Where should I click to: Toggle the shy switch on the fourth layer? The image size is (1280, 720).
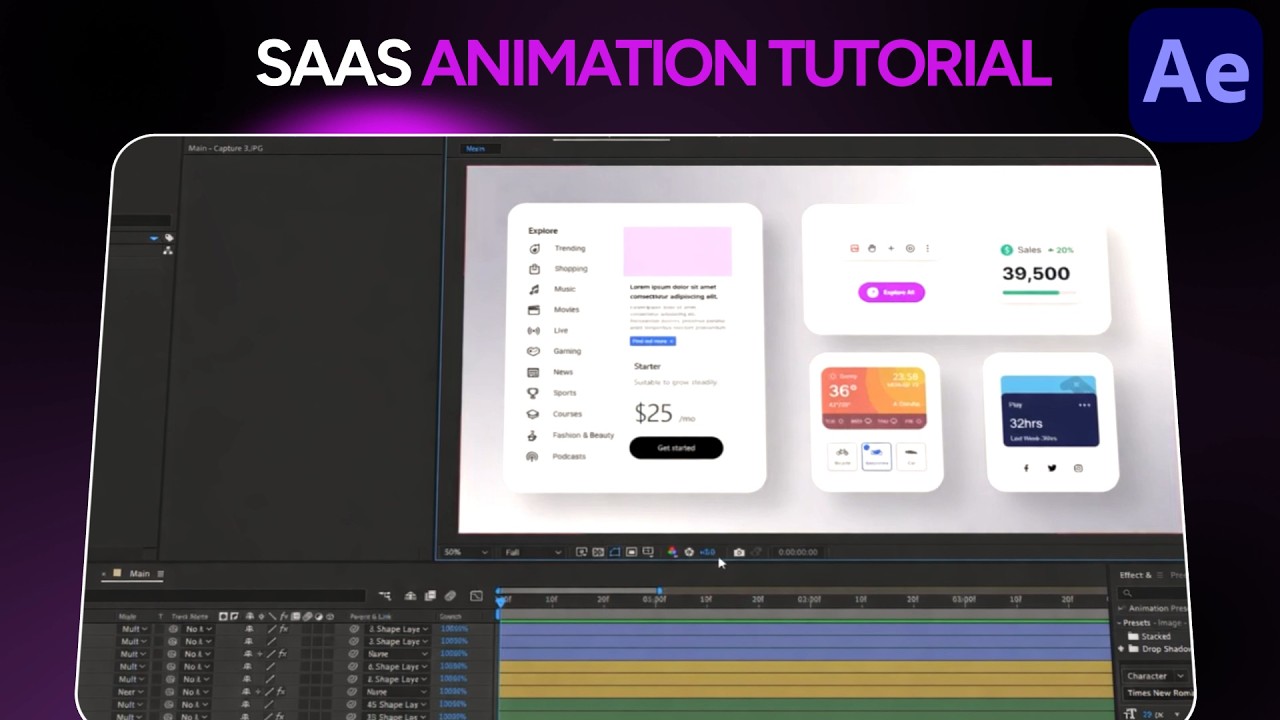(248, 667)
